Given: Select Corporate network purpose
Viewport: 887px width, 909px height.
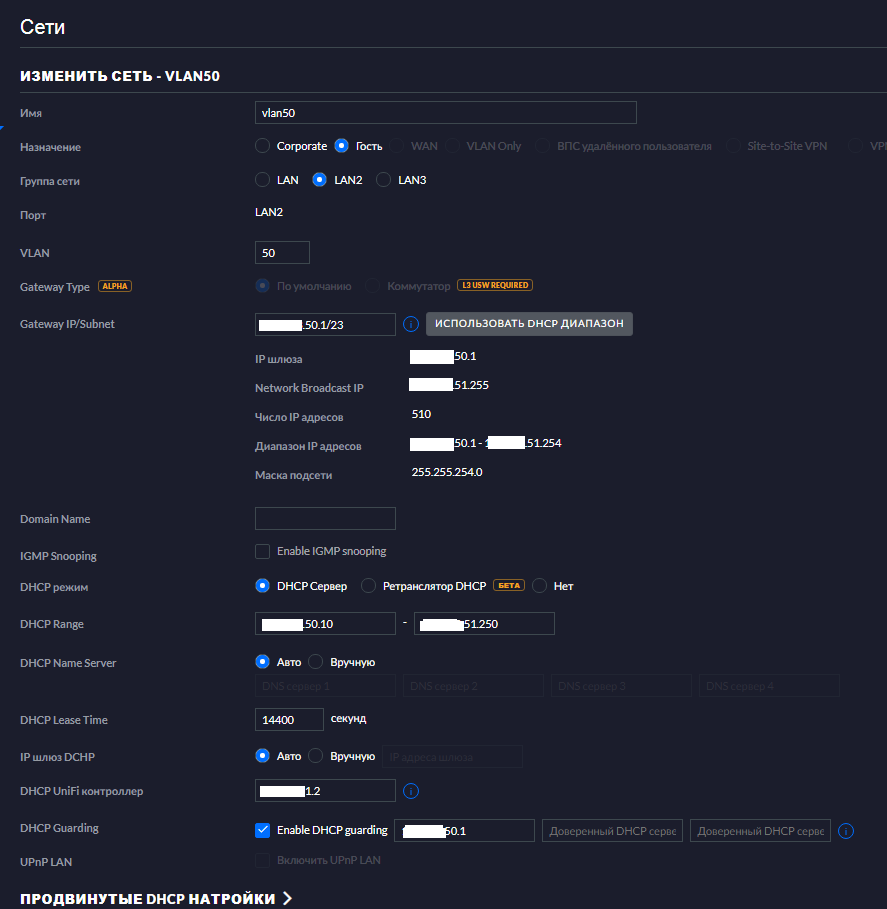Looking at the screenshot, I should pyautogui.click(x=263, y=146).
